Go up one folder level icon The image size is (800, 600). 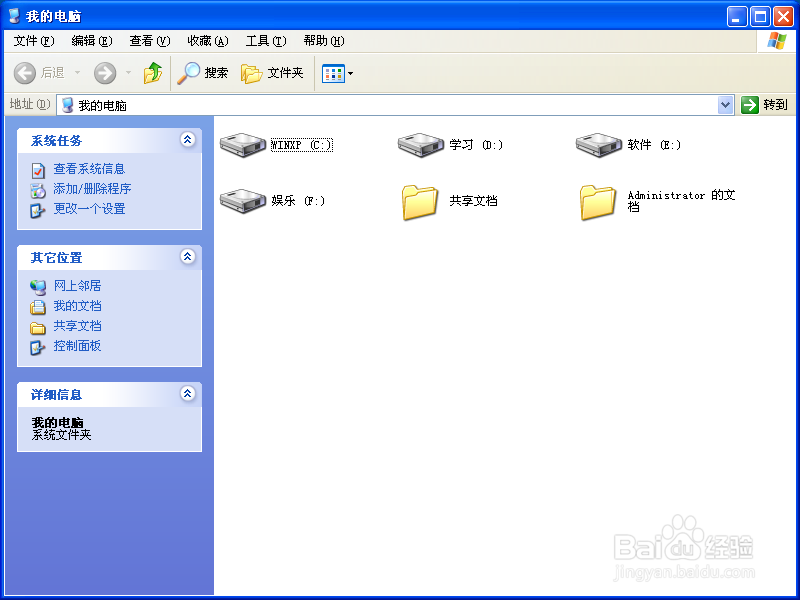pyautogui.click(x=153, y=73)
